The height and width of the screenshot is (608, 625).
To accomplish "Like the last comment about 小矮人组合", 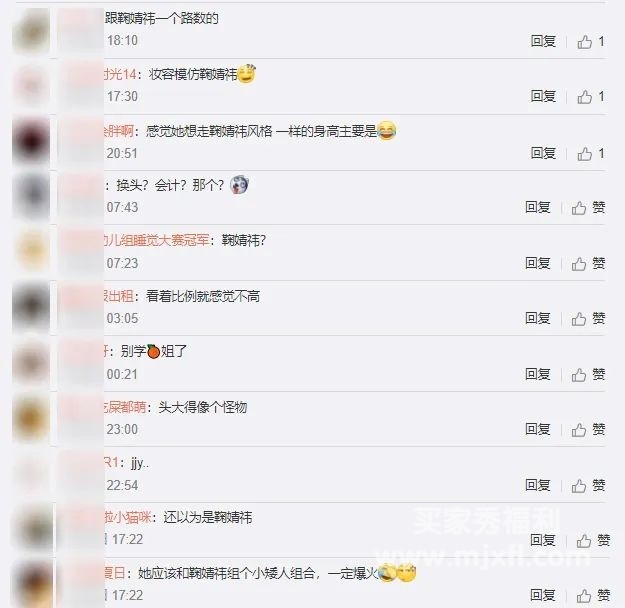I will (593, 596).
